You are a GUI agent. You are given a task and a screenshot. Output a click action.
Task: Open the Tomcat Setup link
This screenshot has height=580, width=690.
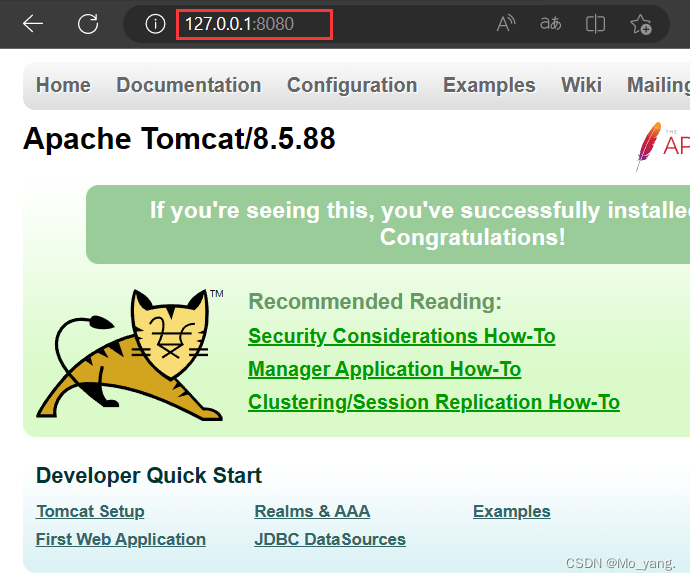(90, 511)
